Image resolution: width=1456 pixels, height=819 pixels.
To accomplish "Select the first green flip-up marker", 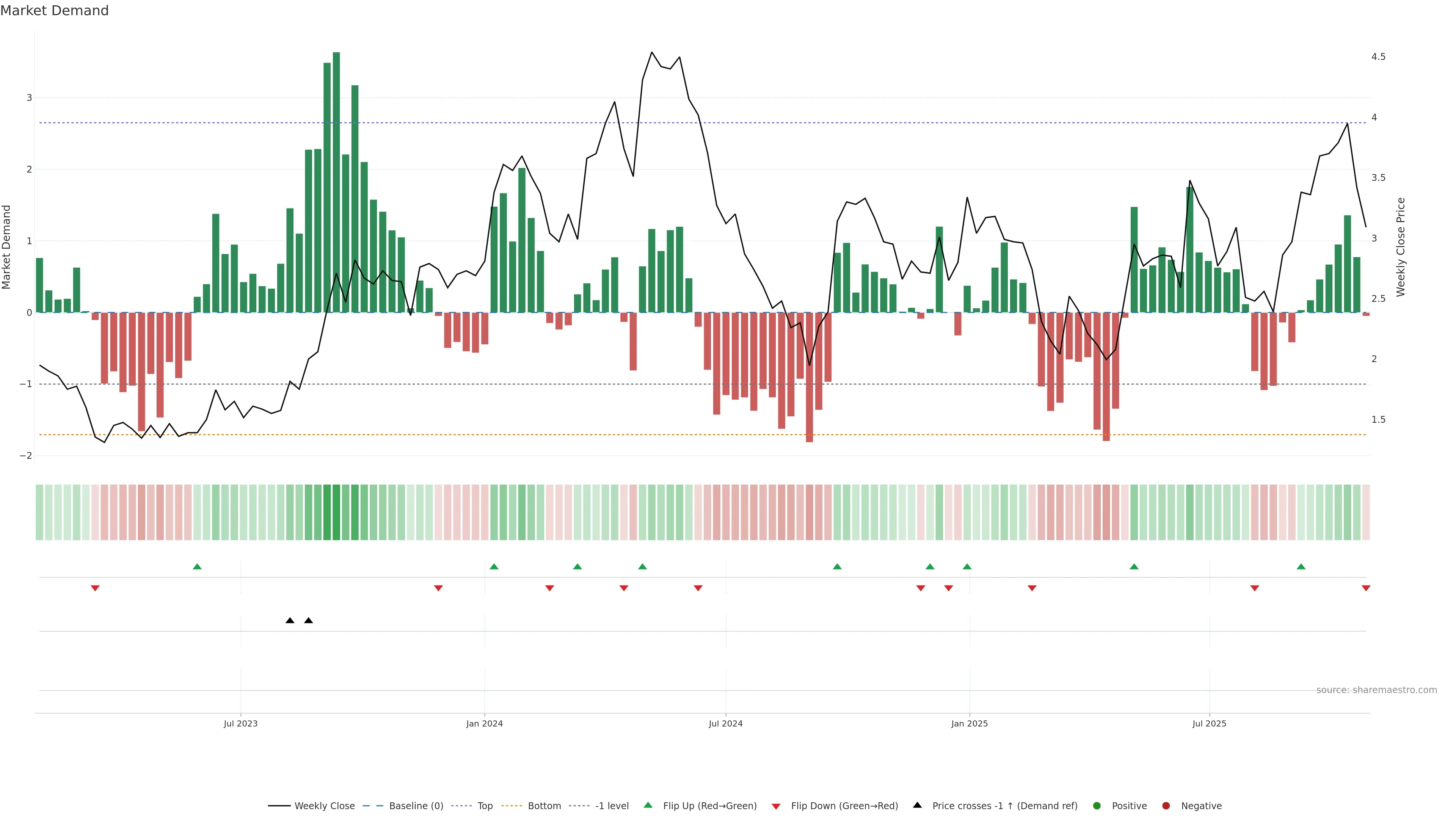I will point(197,567).
